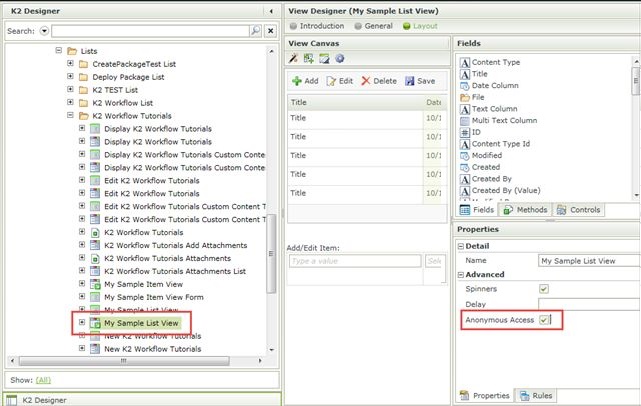The image size is (641, 406).
Task: Select the Created field in Fields list
Action: pyautogui.click(x=480, y=167)
